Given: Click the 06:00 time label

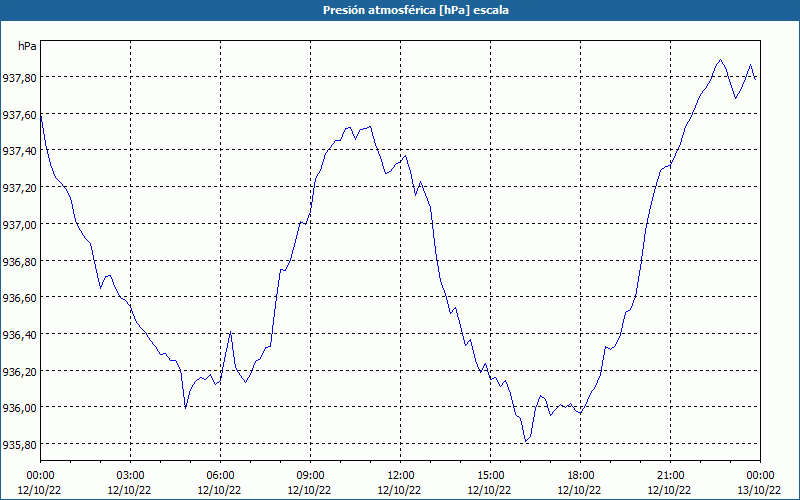Looking at the screenshot, I should [220, 476].
